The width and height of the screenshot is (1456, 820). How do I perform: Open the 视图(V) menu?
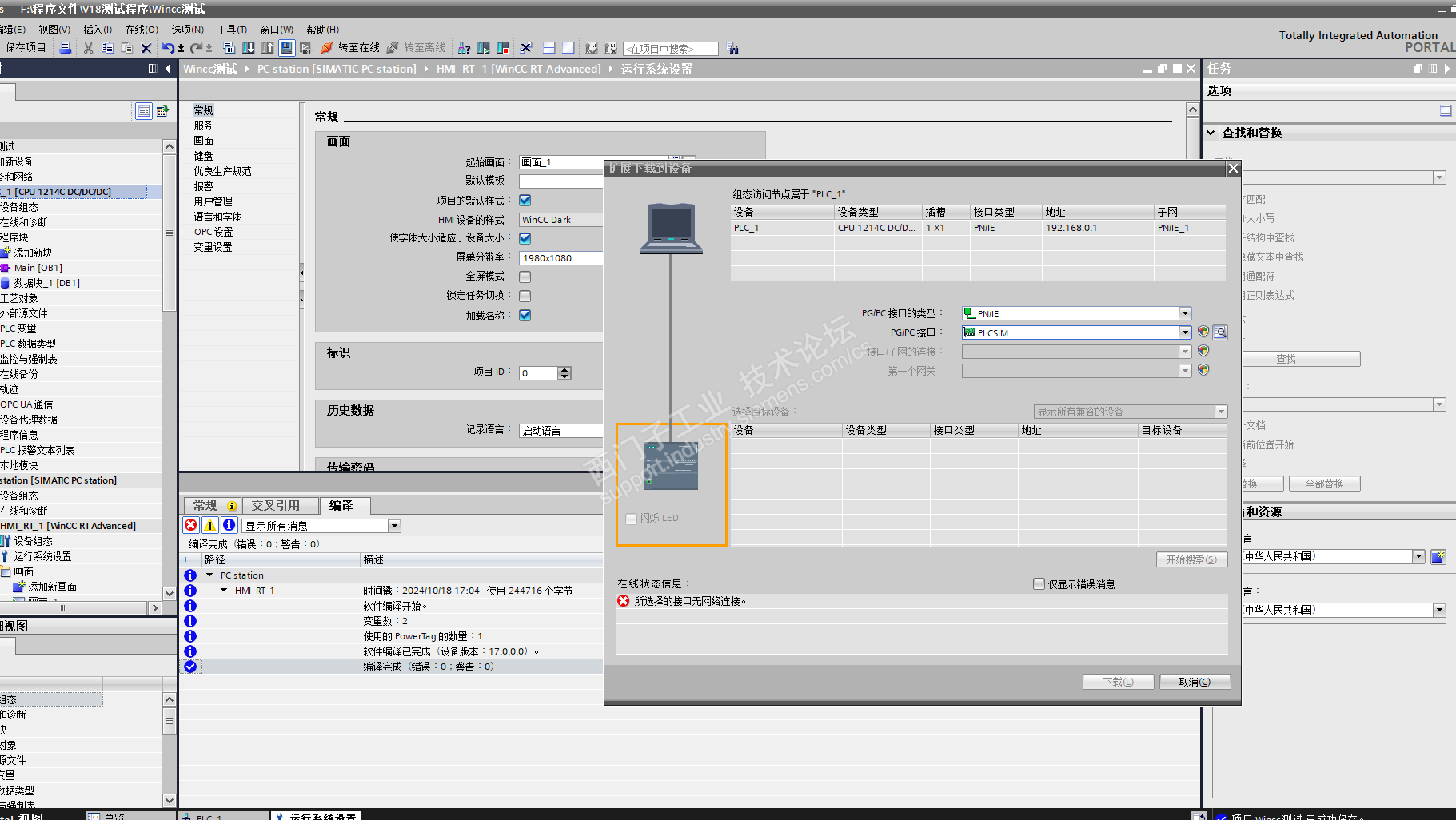click(54, 30)
